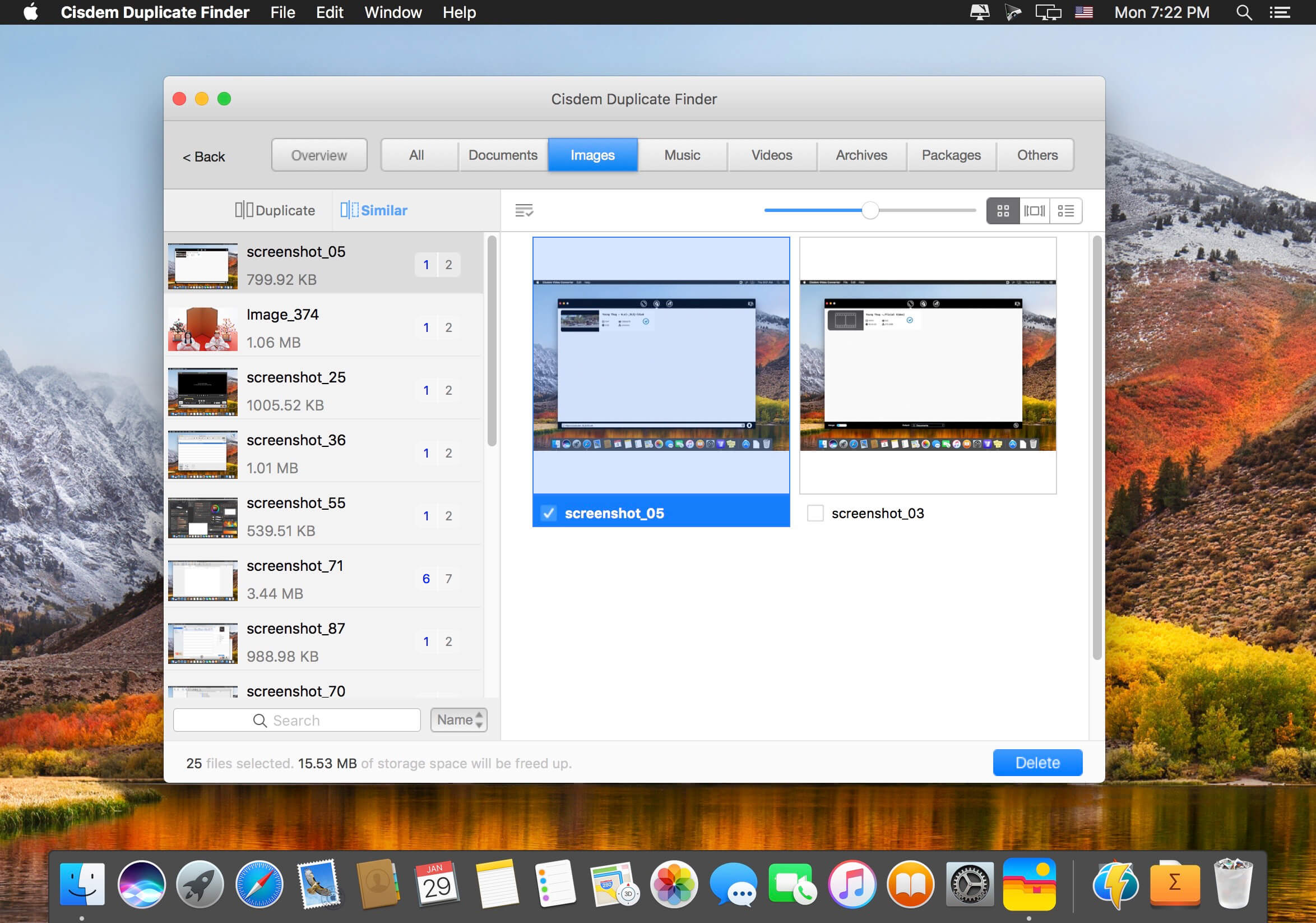Open the Name sort dropdown
This screenshot has height=923, width=1316.
[458, 720]
